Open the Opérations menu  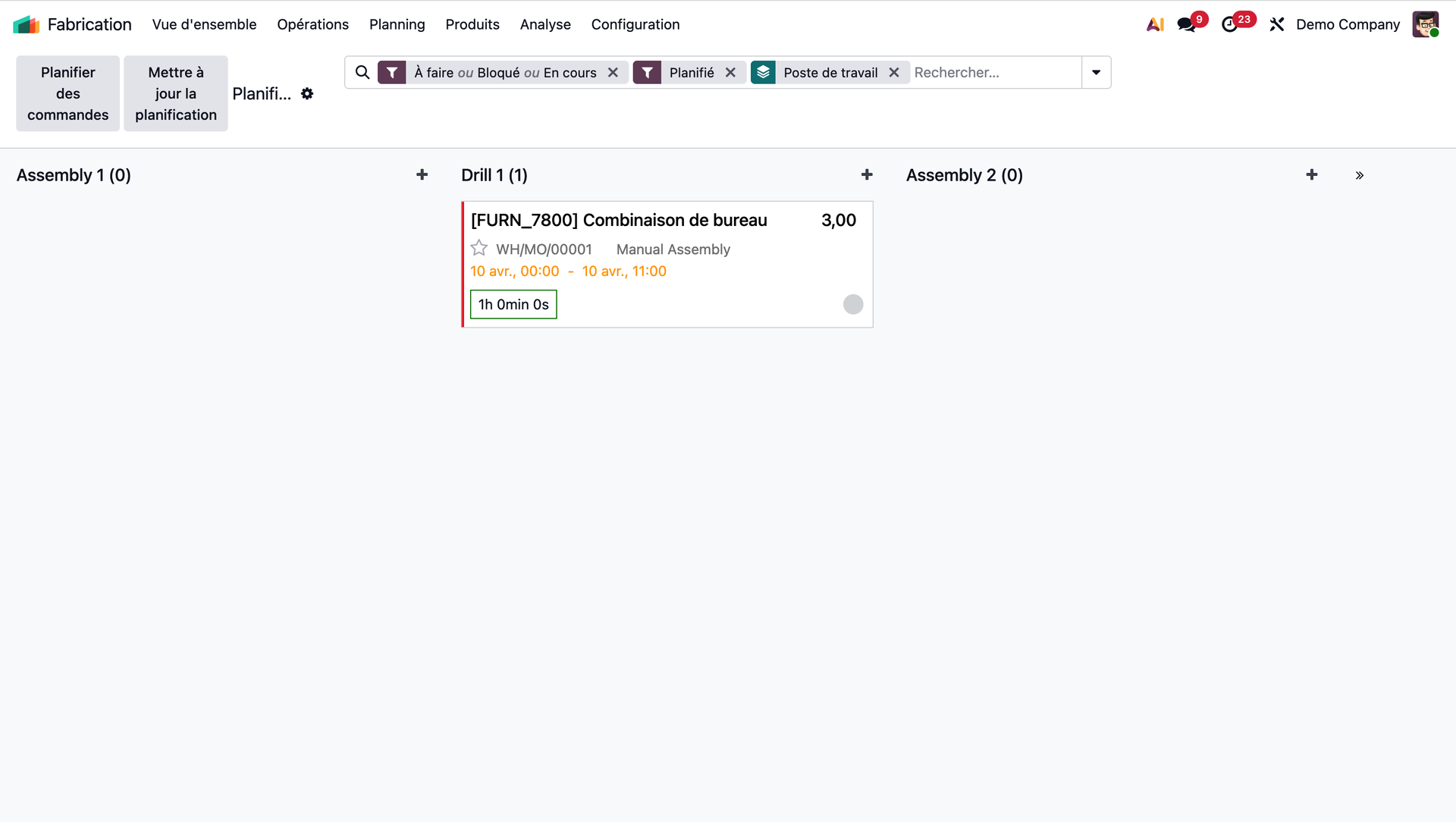coord(312,25)
